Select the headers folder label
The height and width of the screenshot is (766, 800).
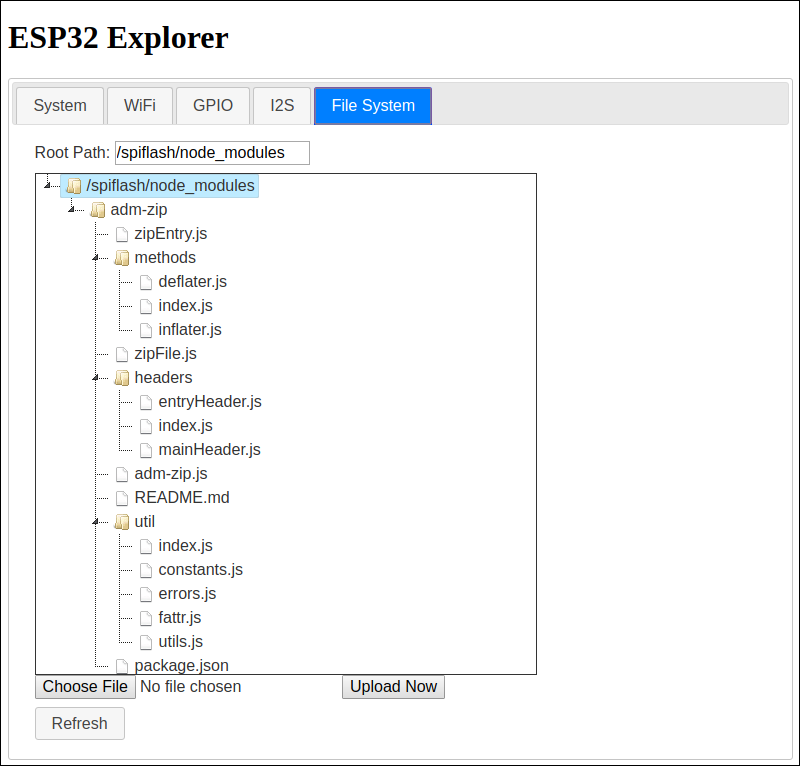point(163,378)
